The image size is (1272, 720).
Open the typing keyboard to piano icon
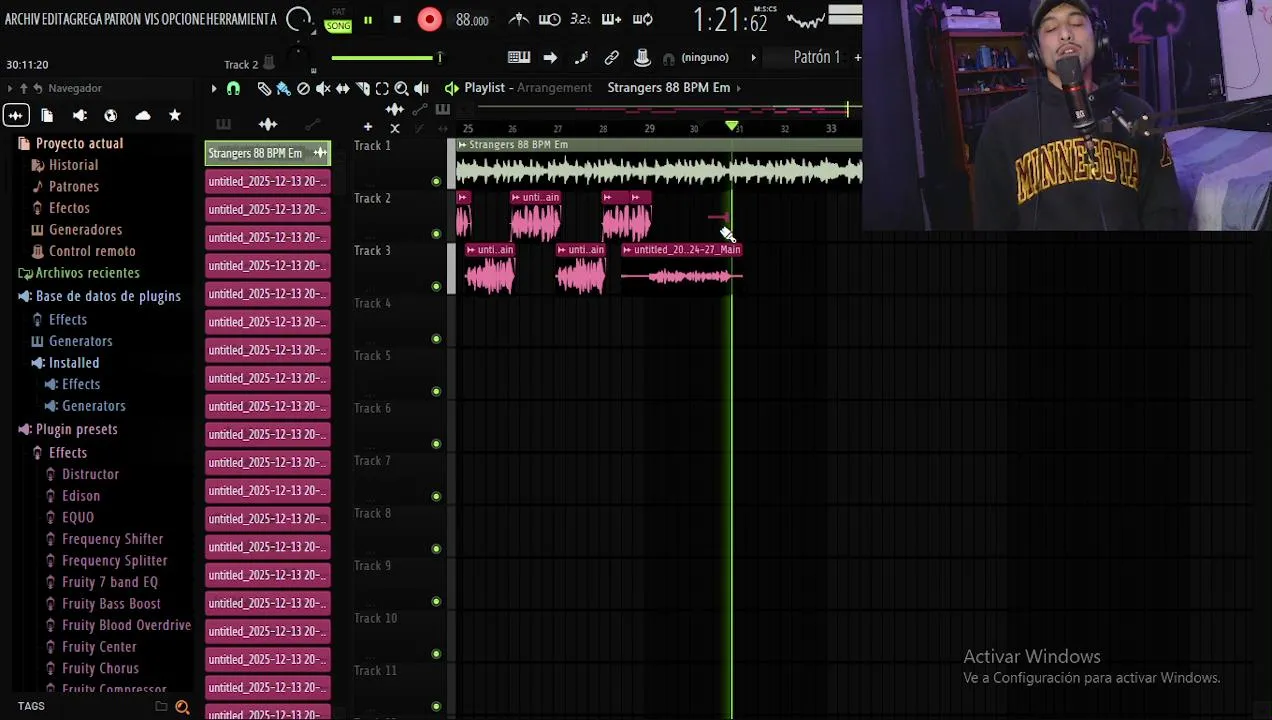(x=519, y=58)
